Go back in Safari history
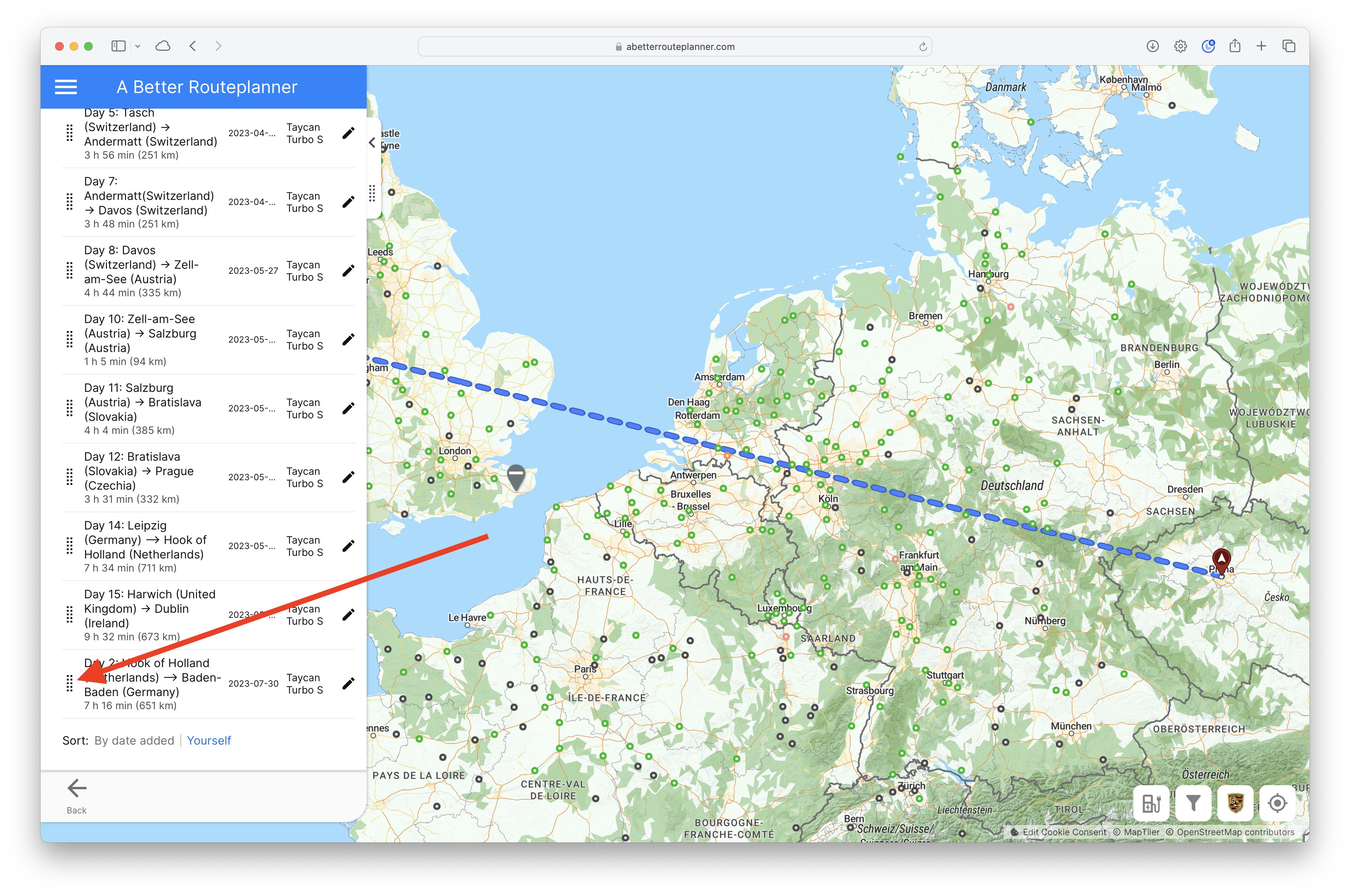1350x896 pixels. pos(193,46)
